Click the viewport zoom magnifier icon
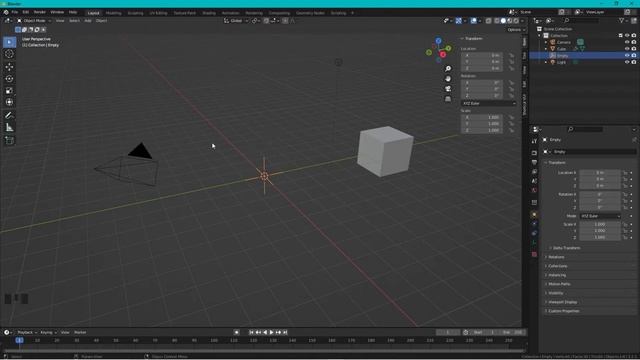This screenshot has height=360, width=640. pos(448,69)
